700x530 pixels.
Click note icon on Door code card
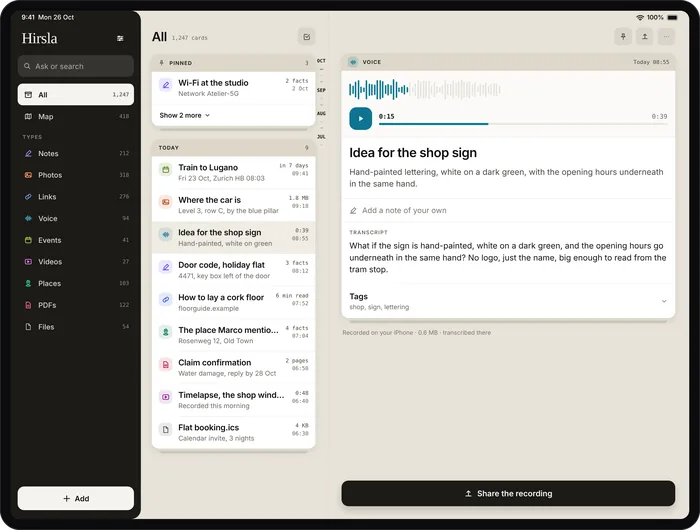(x=166, y=267)
